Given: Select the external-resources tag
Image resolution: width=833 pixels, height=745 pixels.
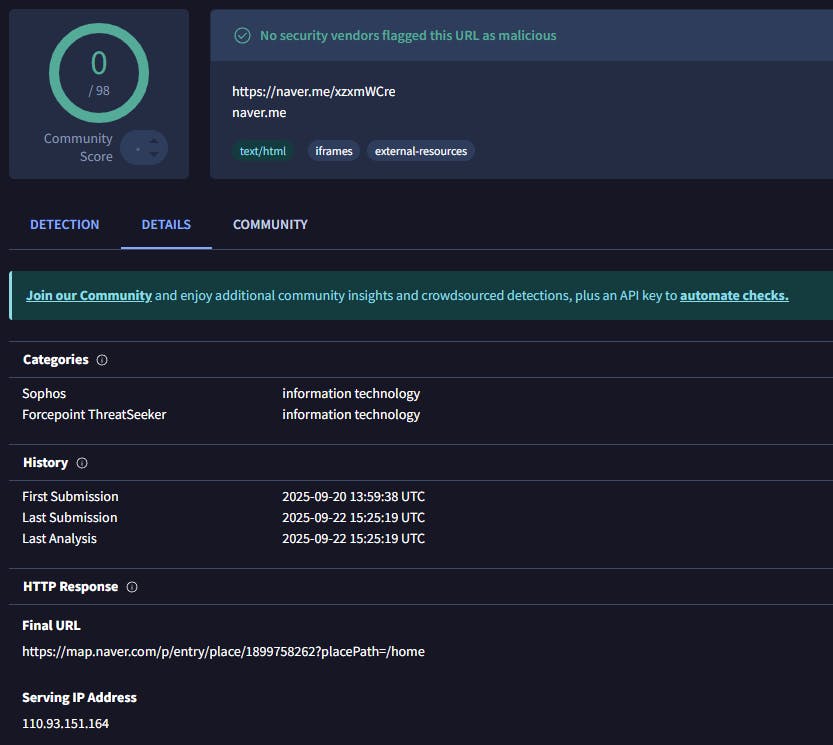Looking at the screenshot, I should pos(420,152).
